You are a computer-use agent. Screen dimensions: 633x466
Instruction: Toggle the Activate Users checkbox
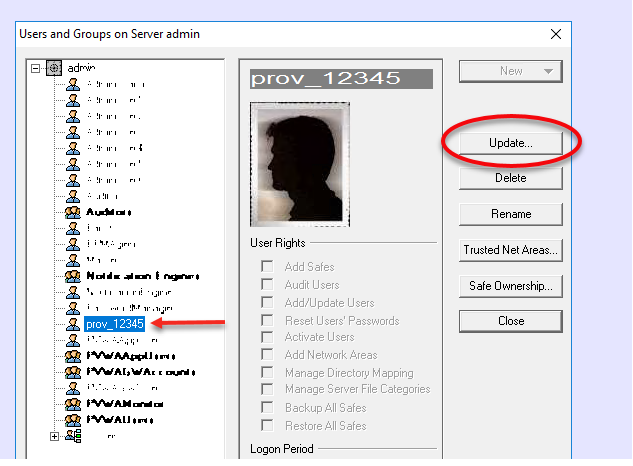coord(267,337)
